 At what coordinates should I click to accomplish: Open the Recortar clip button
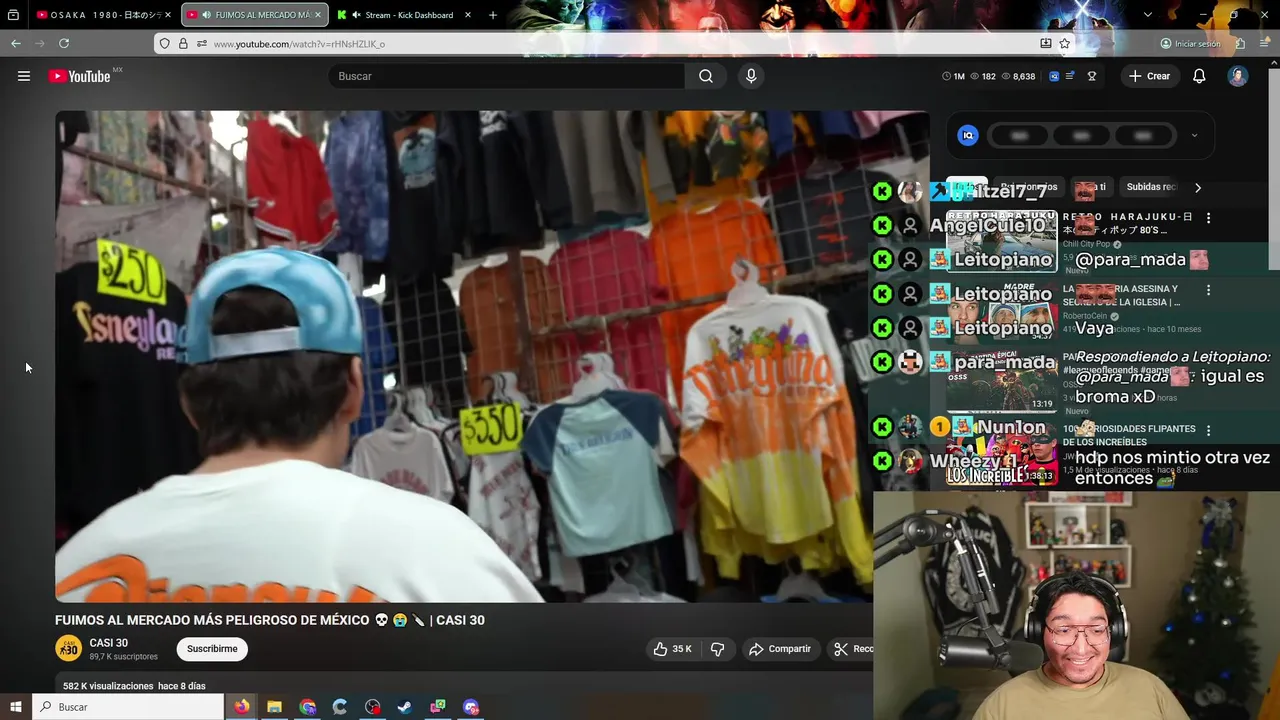pos(851,649)
